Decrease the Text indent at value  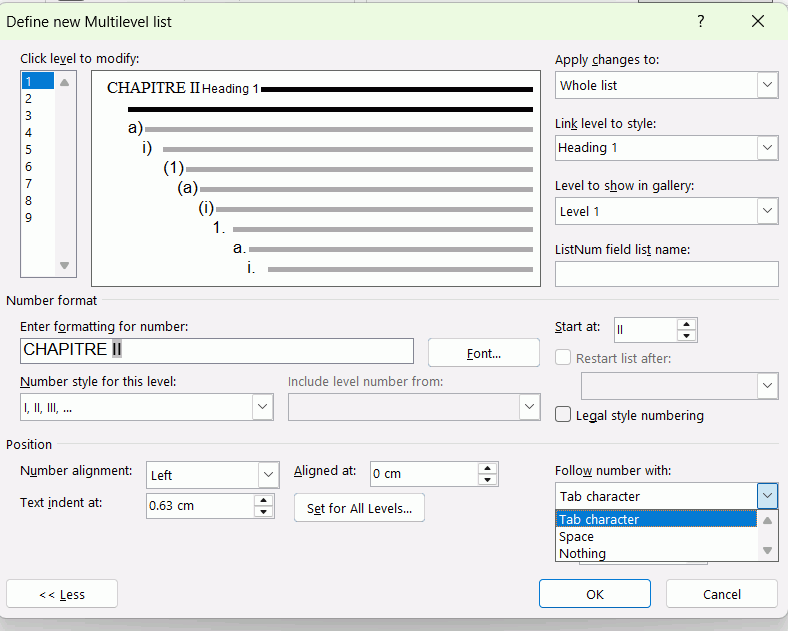point(264,512)
